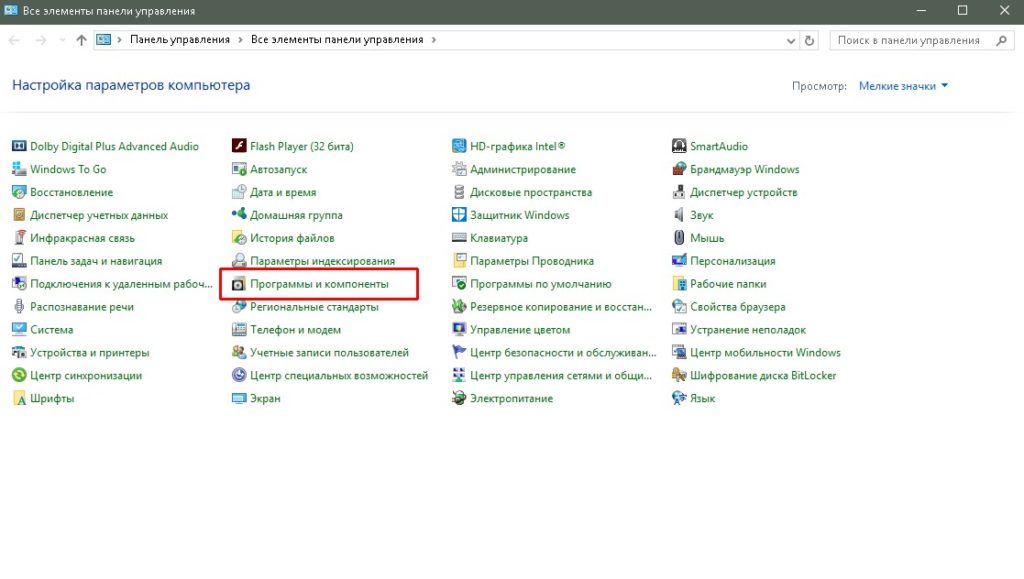Click the Электропитание battery icon

(x=459, y=398)
